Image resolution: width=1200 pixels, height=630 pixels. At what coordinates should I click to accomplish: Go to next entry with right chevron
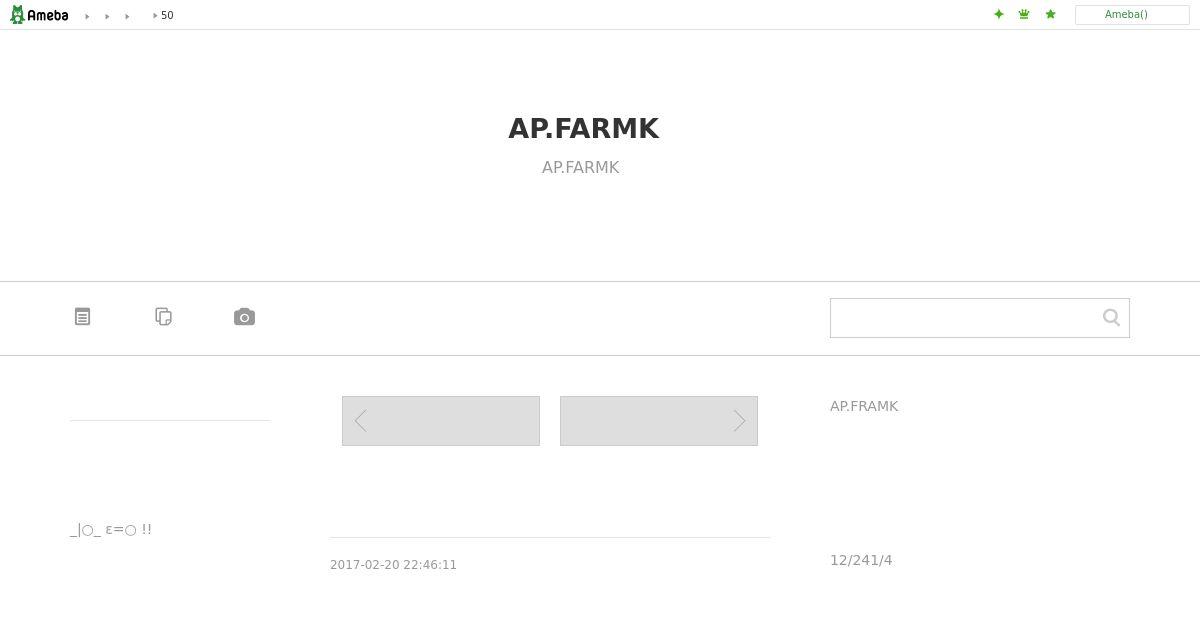click(x=659, y=421)
